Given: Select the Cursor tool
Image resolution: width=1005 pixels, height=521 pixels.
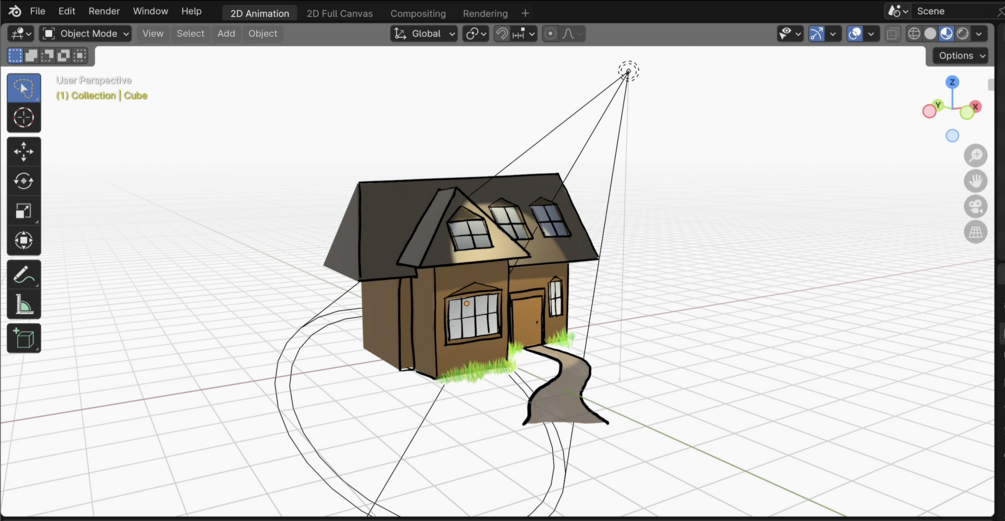Looking at the screenshot, I should [24, 117].
